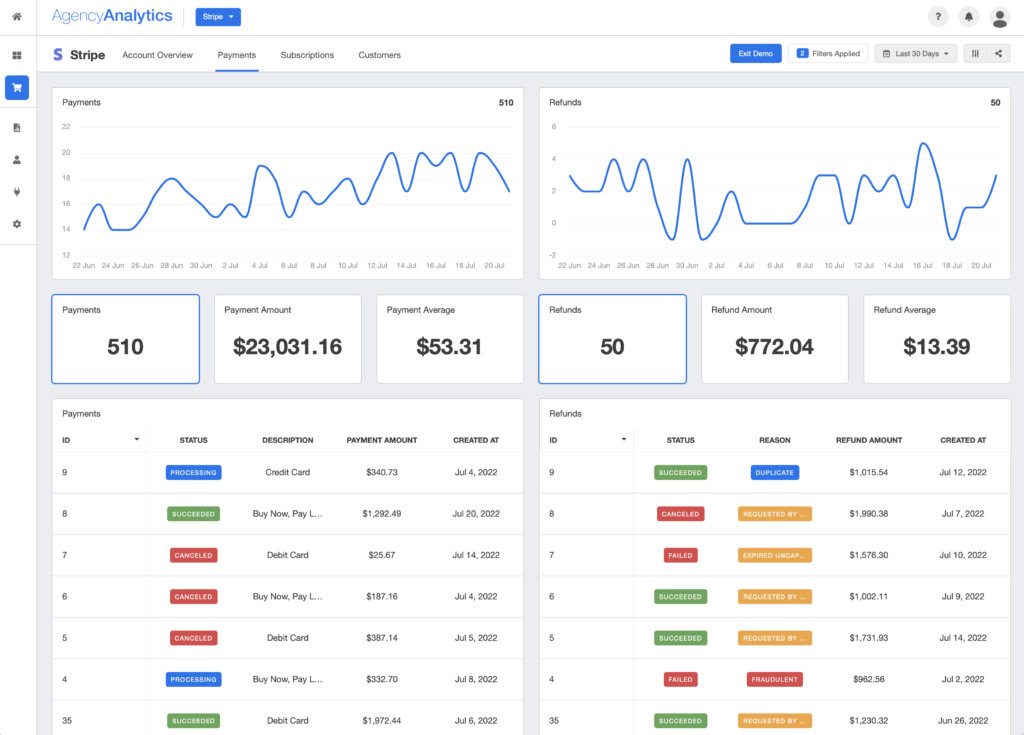Open the Last 30 Days date dropdown
This screenshot has width=1024, height=735.
pyautogui.click(x=916, y=54)
